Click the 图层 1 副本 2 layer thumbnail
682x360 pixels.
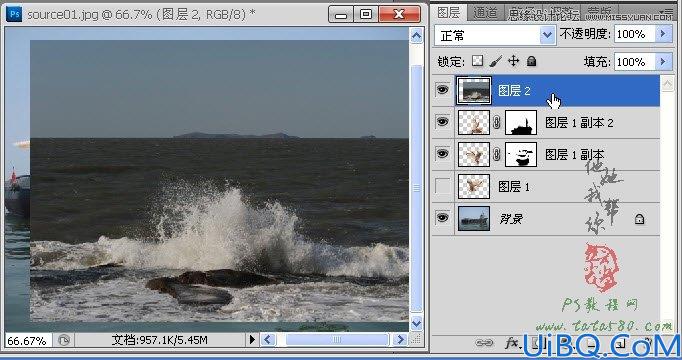474,123
